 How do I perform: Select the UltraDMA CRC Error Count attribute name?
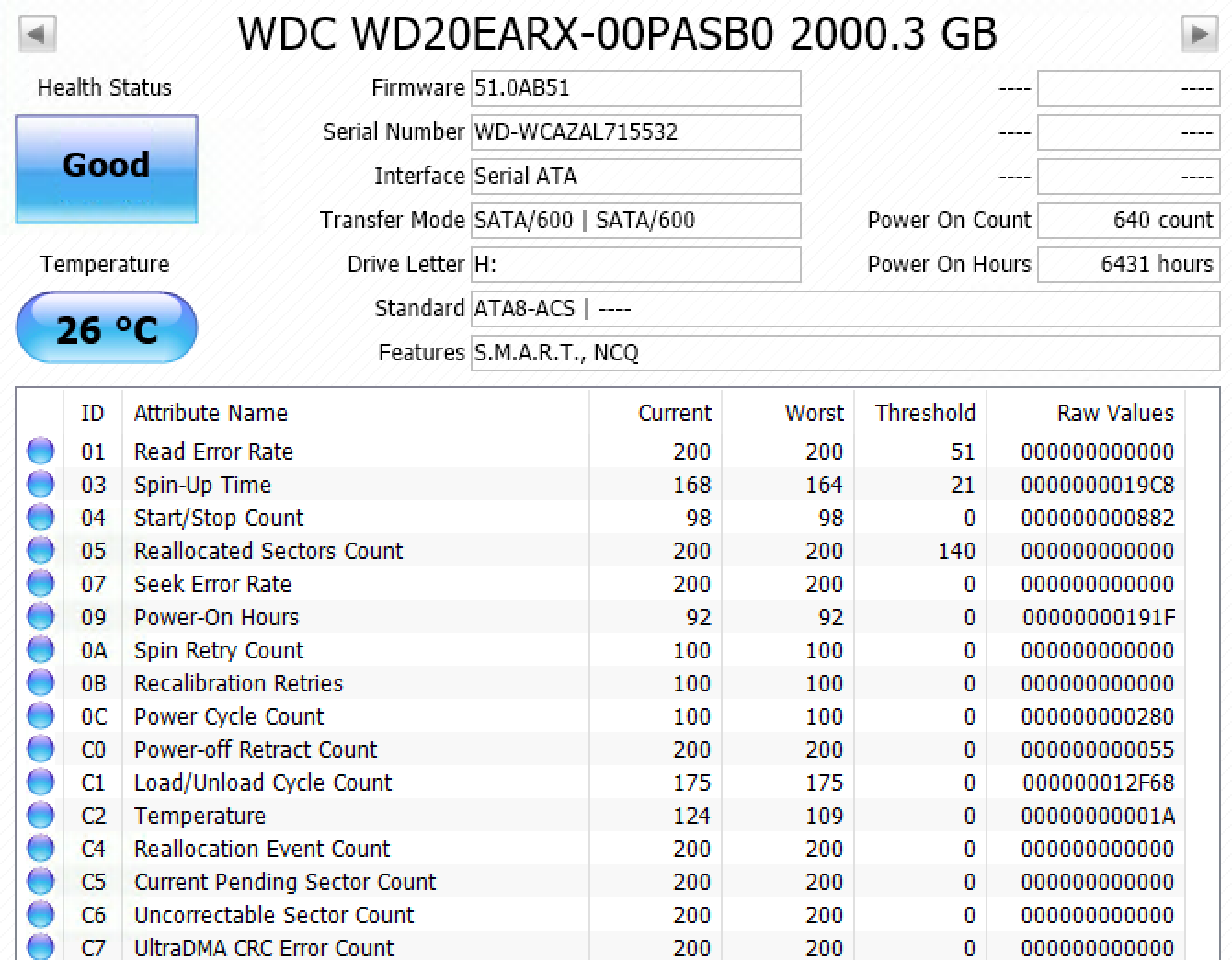coord(264,948)
